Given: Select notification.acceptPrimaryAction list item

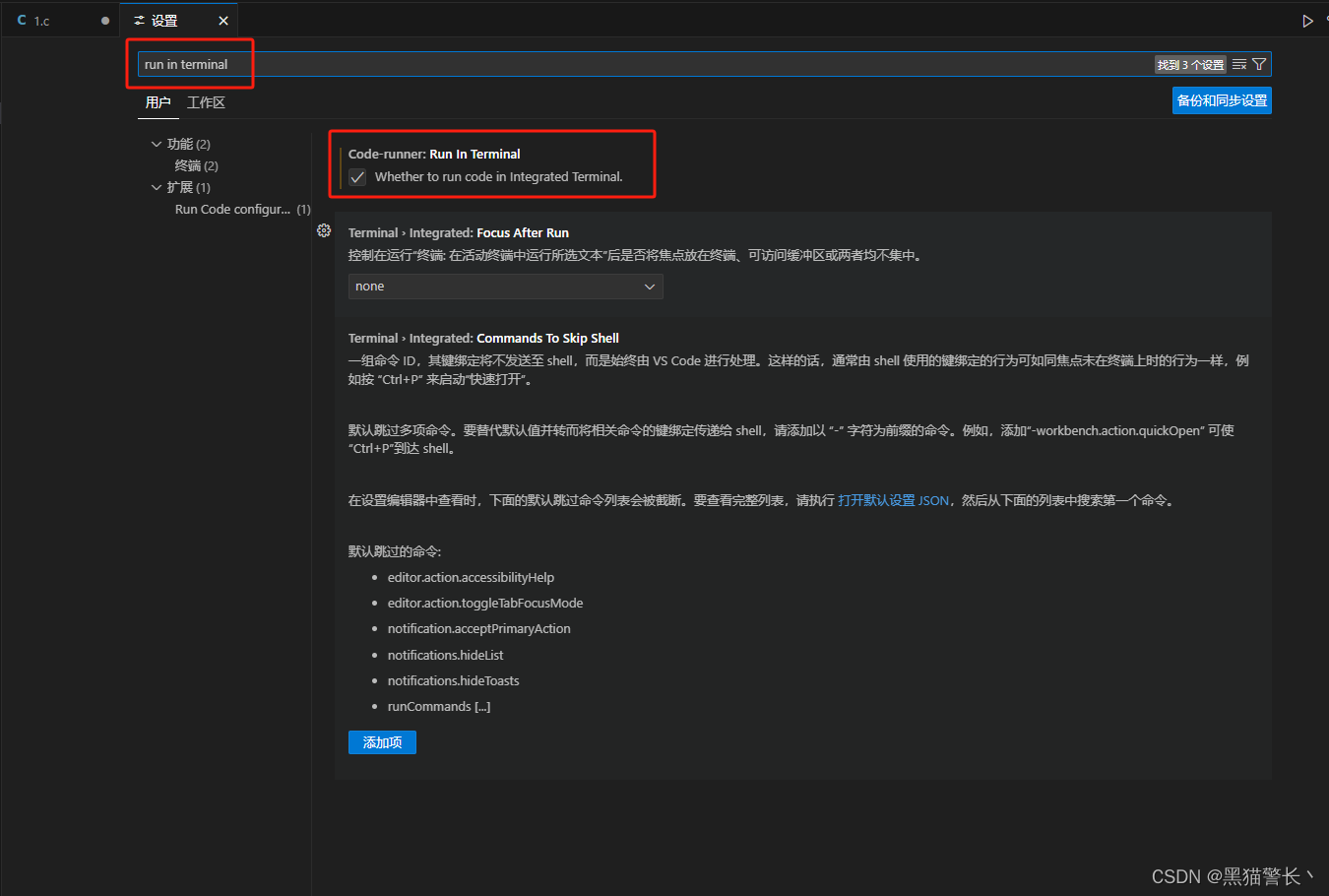Looking at the screenshot, I should point(479,628).
